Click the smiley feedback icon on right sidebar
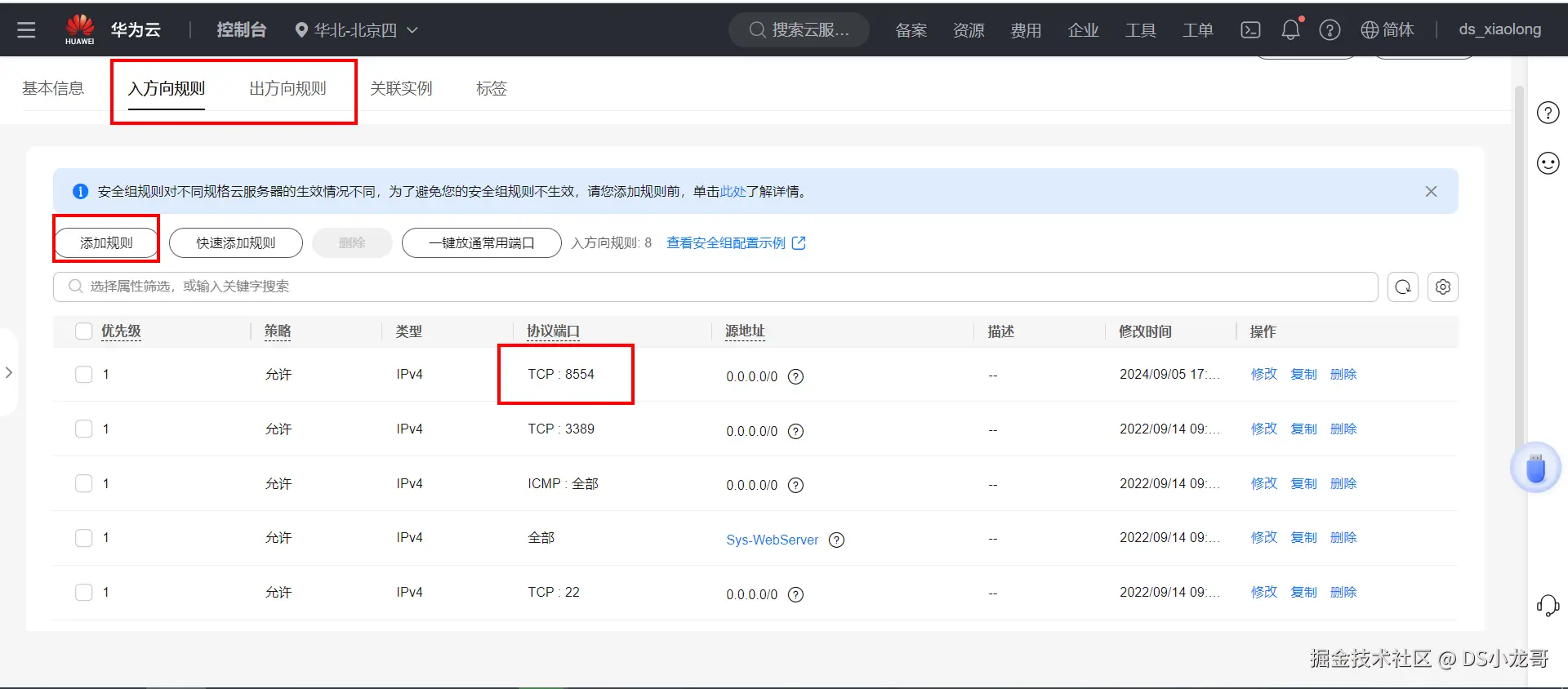The width and height of the screenshot is (1568, 689). tap(1548, 163)
